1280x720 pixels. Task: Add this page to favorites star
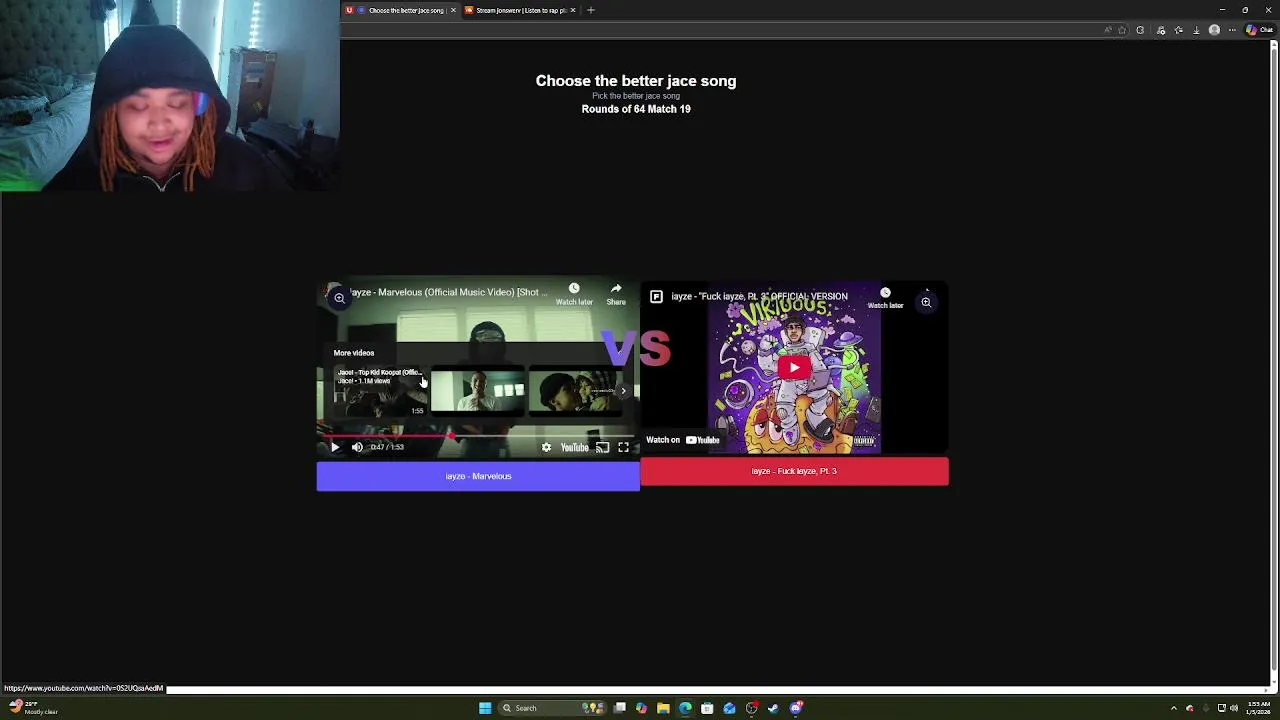[1122, 30]
